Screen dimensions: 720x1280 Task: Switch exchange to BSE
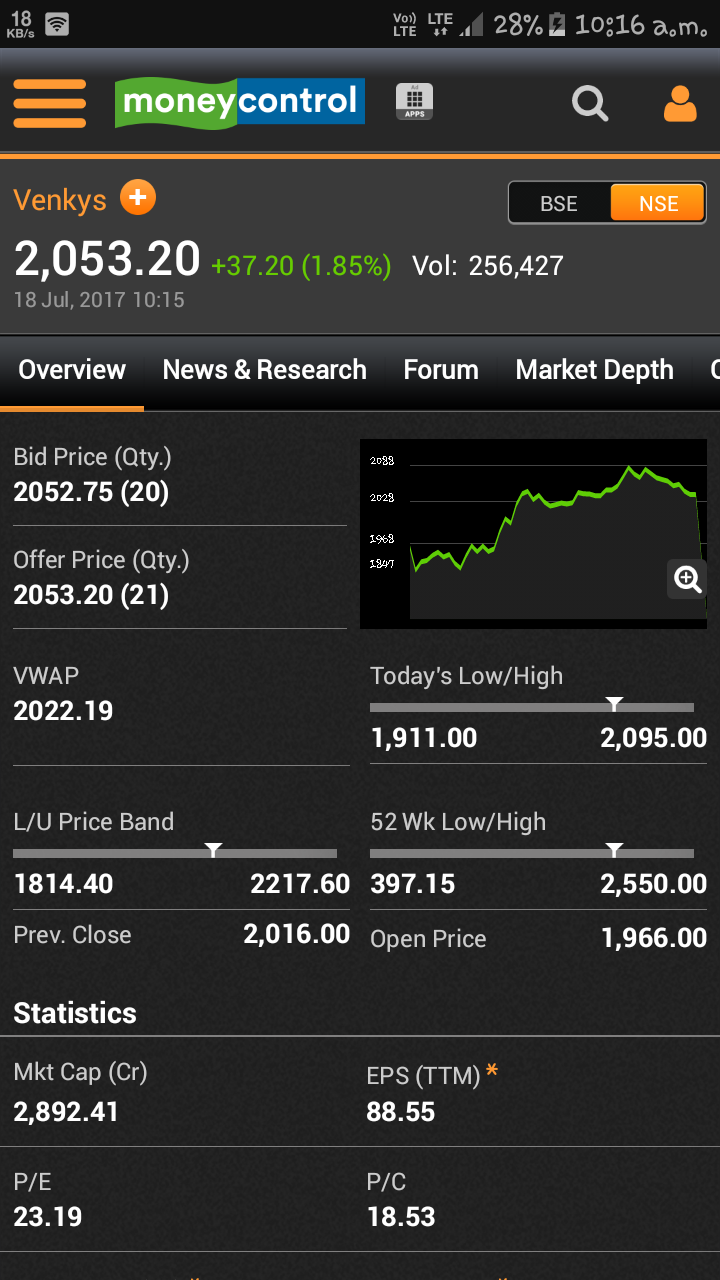[559, 204]
